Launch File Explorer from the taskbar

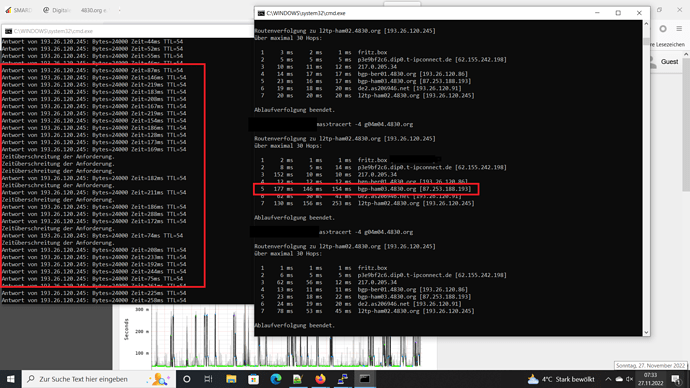231,379
